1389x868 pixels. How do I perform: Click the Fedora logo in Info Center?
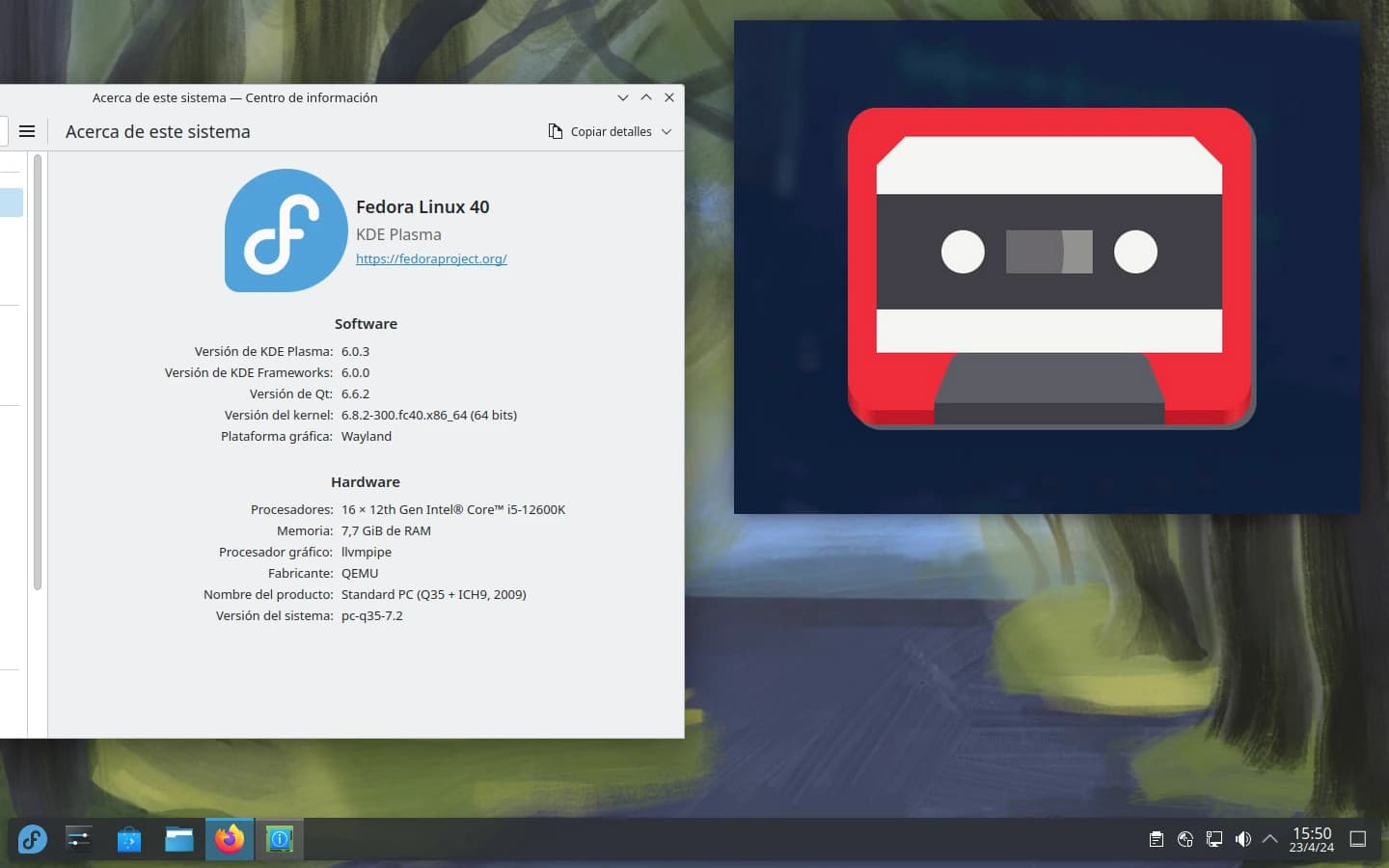(286, 231)
